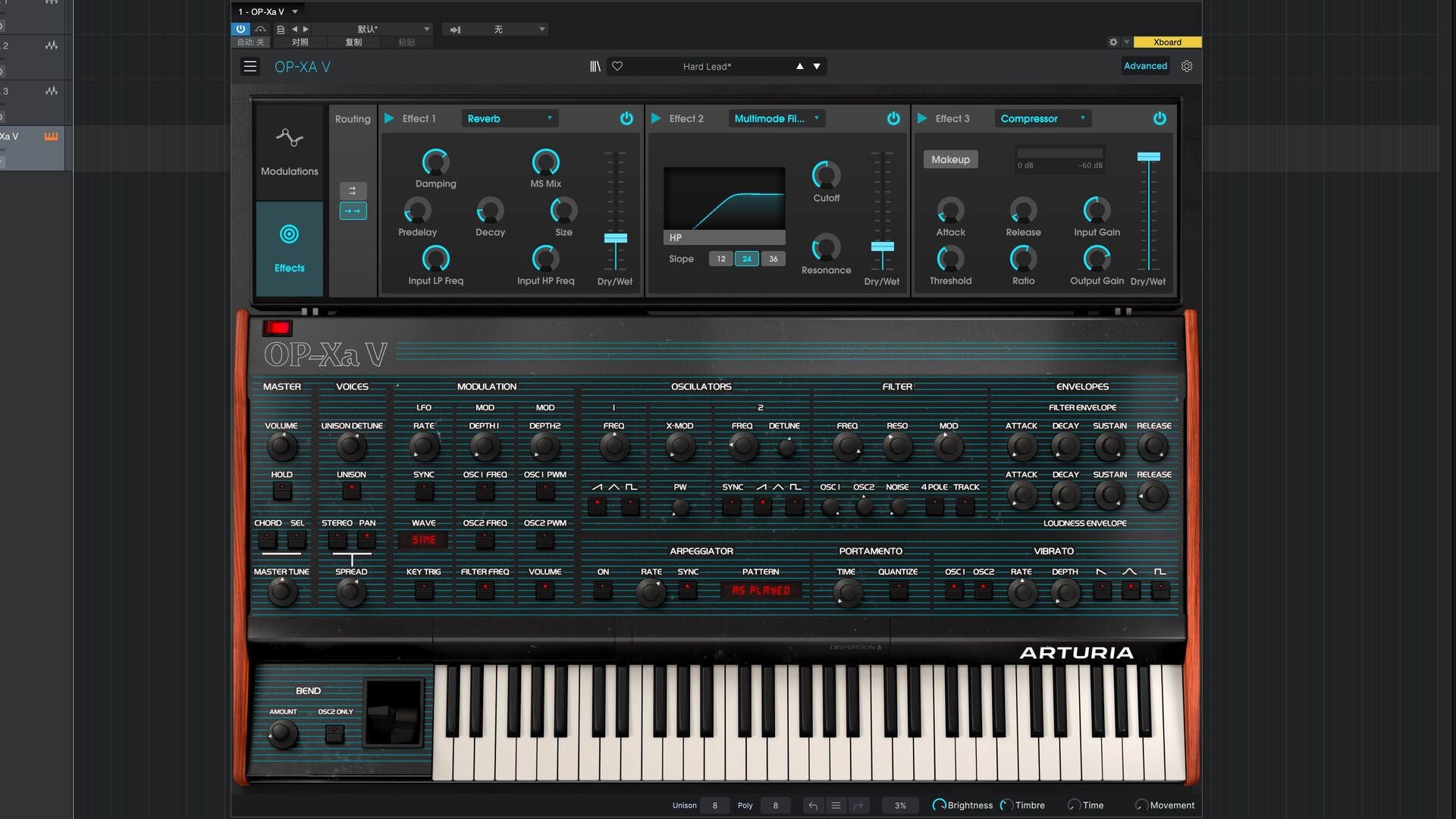Click the reverb Damping knob
This screenshot has height=819, width=1456.
tap(435, 162)
